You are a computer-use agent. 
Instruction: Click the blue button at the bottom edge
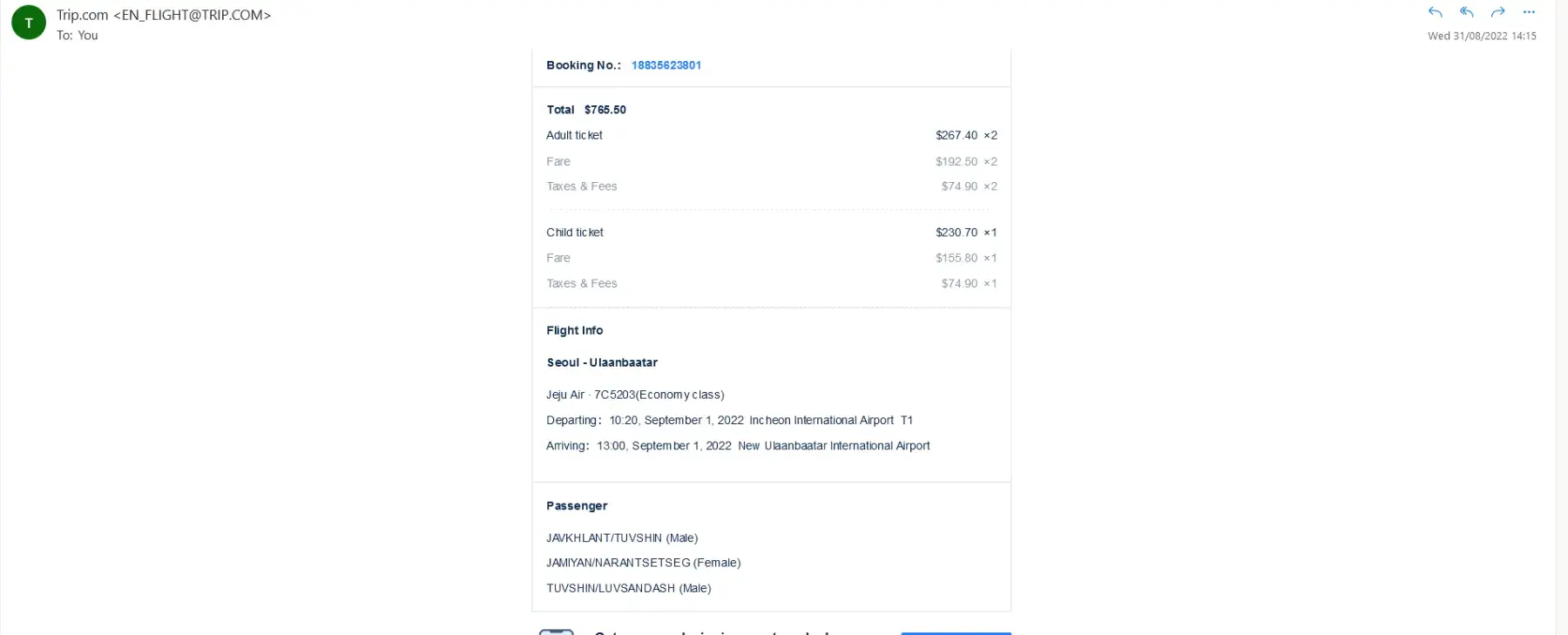pyautogui.click(x=956, y=632)
